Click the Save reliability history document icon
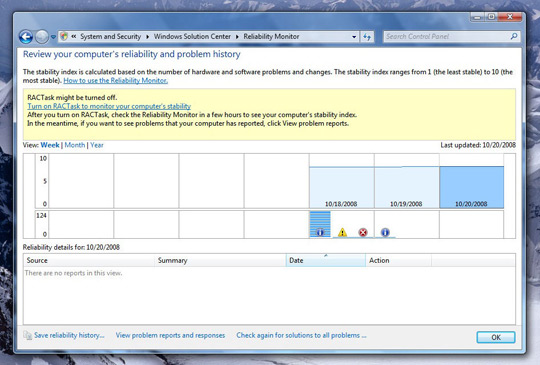This screenshot has height=365, width=540. click(x=28, y=335)
